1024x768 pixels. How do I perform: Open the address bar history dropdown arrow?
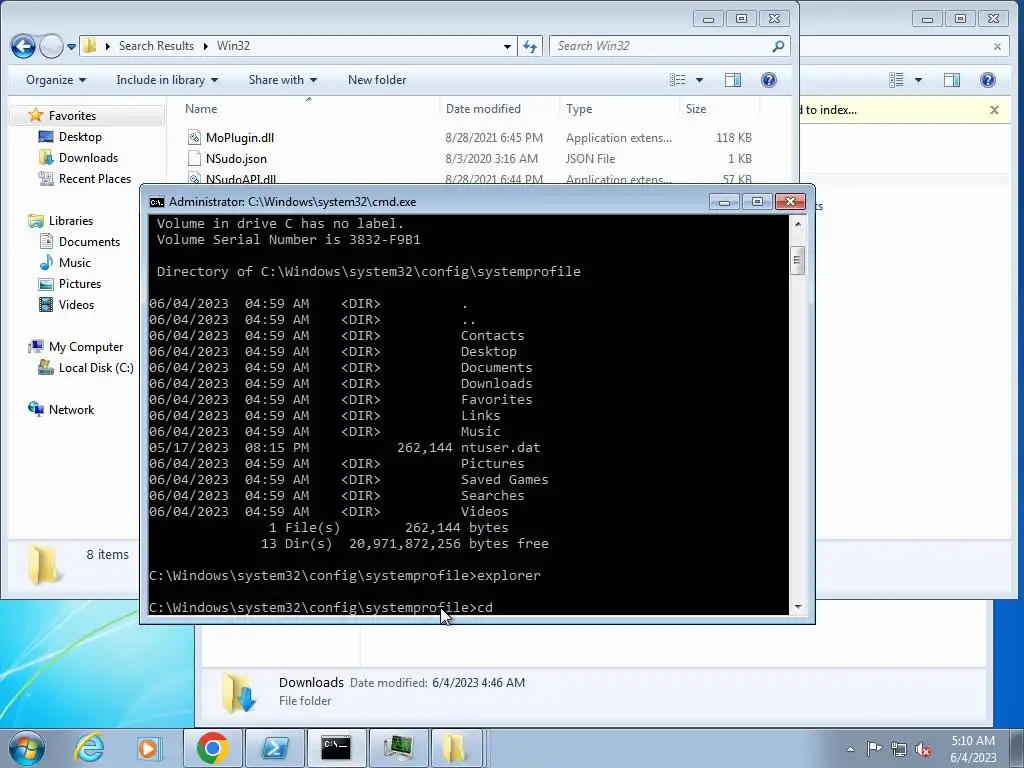[507, 46]
